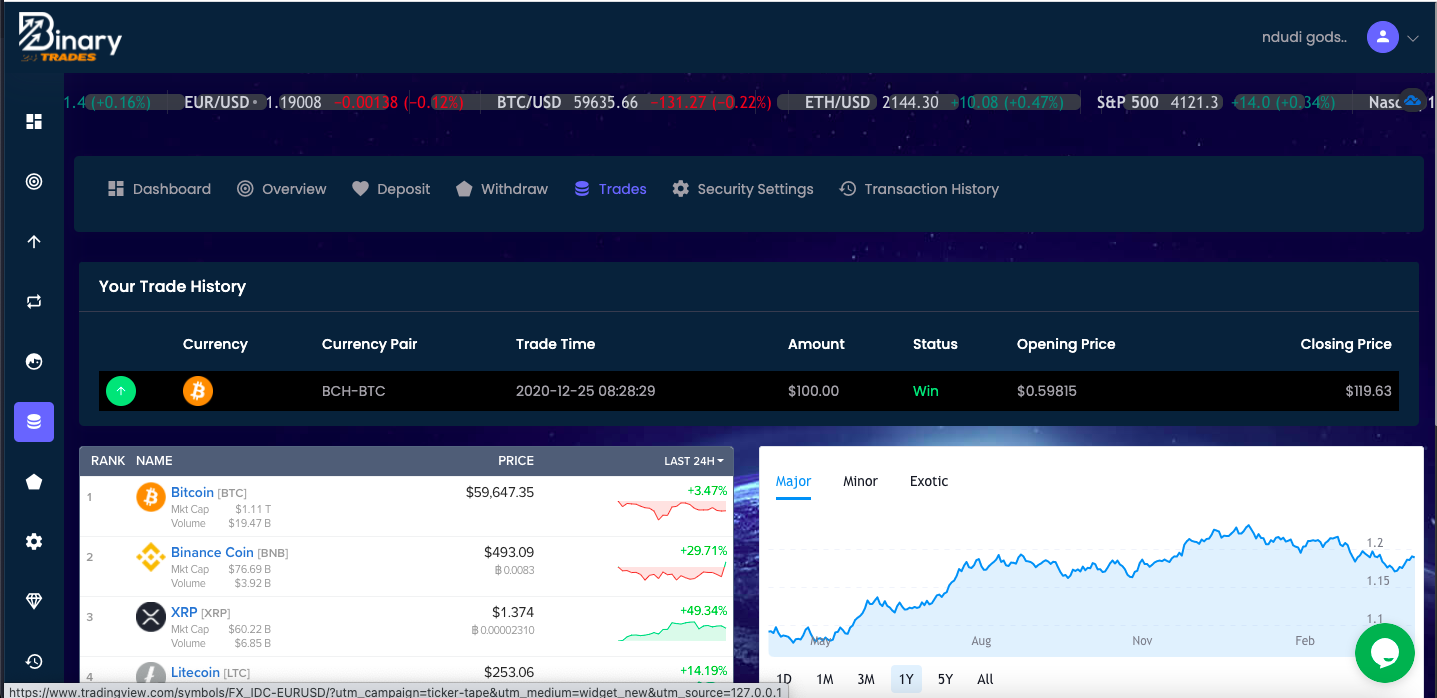Set chart range to 1M
This screenshot has width=1437, height=698.
point(825,679)
